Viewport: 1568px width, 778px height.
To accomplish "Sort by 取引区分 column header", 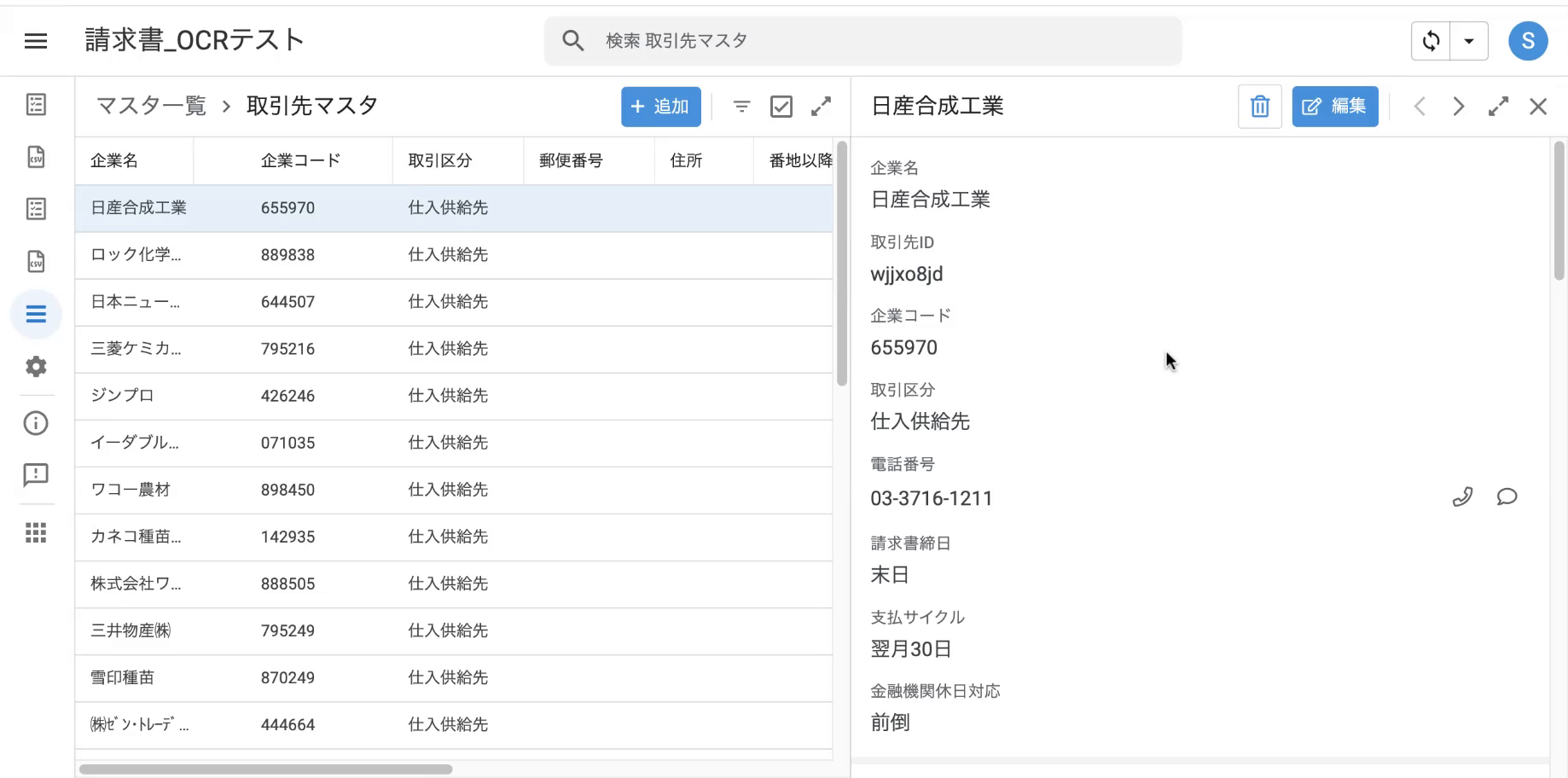I will click(x=440, y=160).
